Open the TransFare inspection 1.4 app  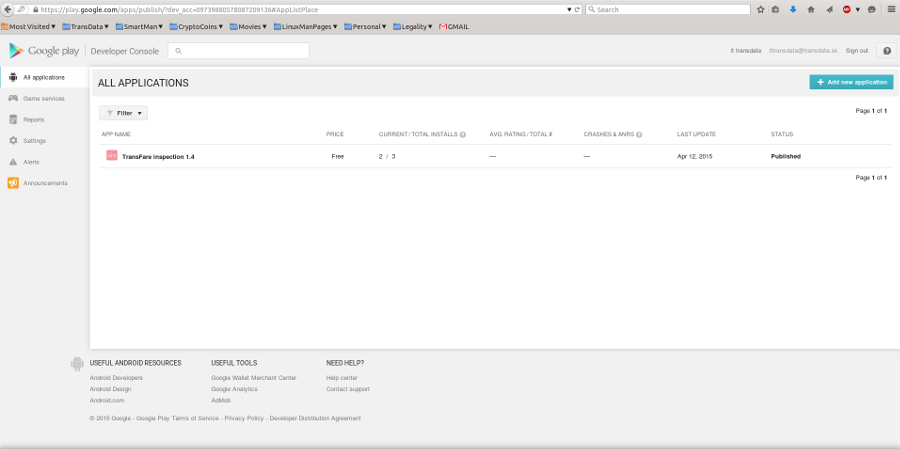point(158,156)
